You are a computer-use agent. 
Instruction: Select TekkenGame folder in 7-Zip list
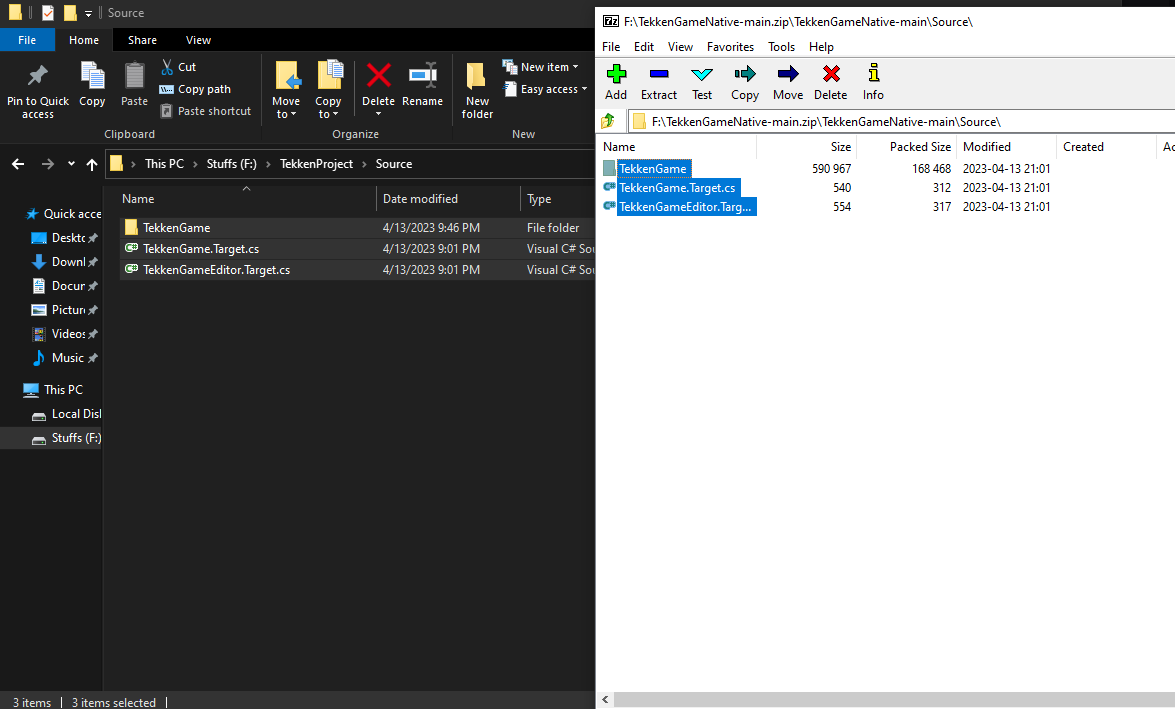coord(652,169)
